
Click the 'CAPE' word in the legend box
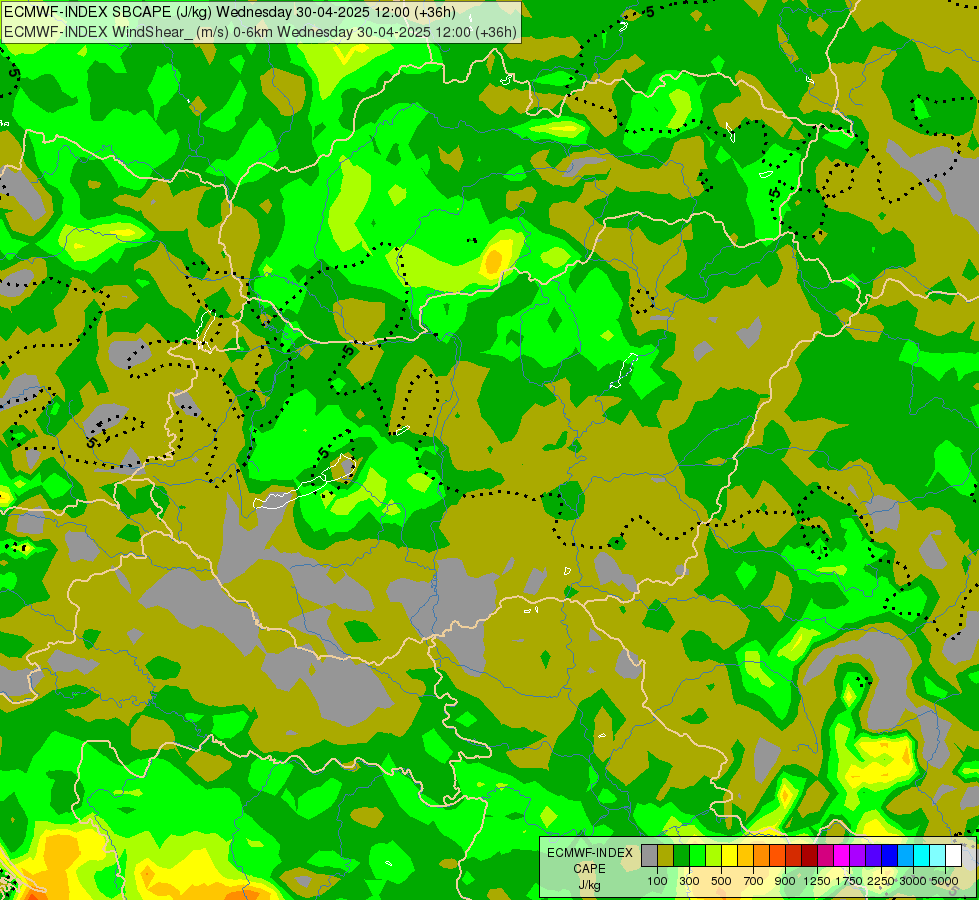click(589, 869)
